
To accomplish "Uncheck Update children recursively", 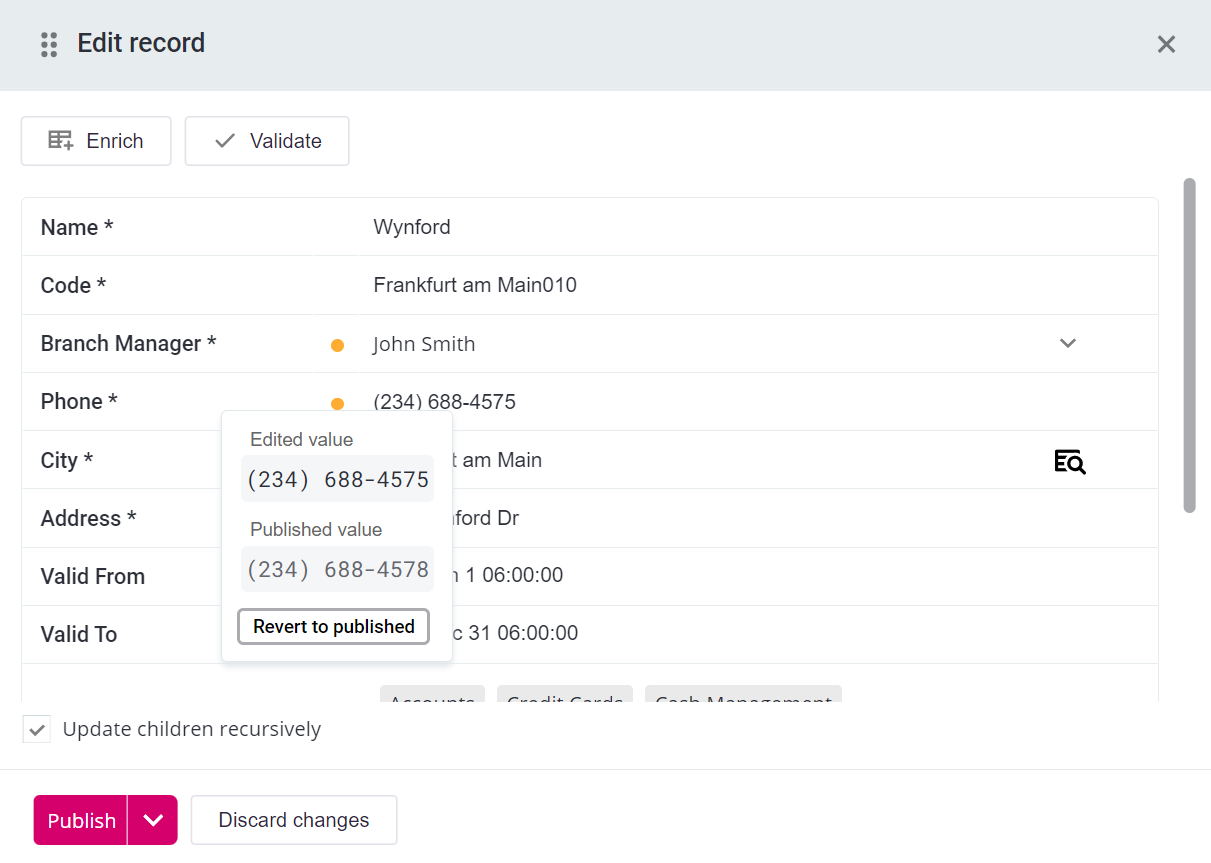I will pyautogui.click(x=37, y=729).
